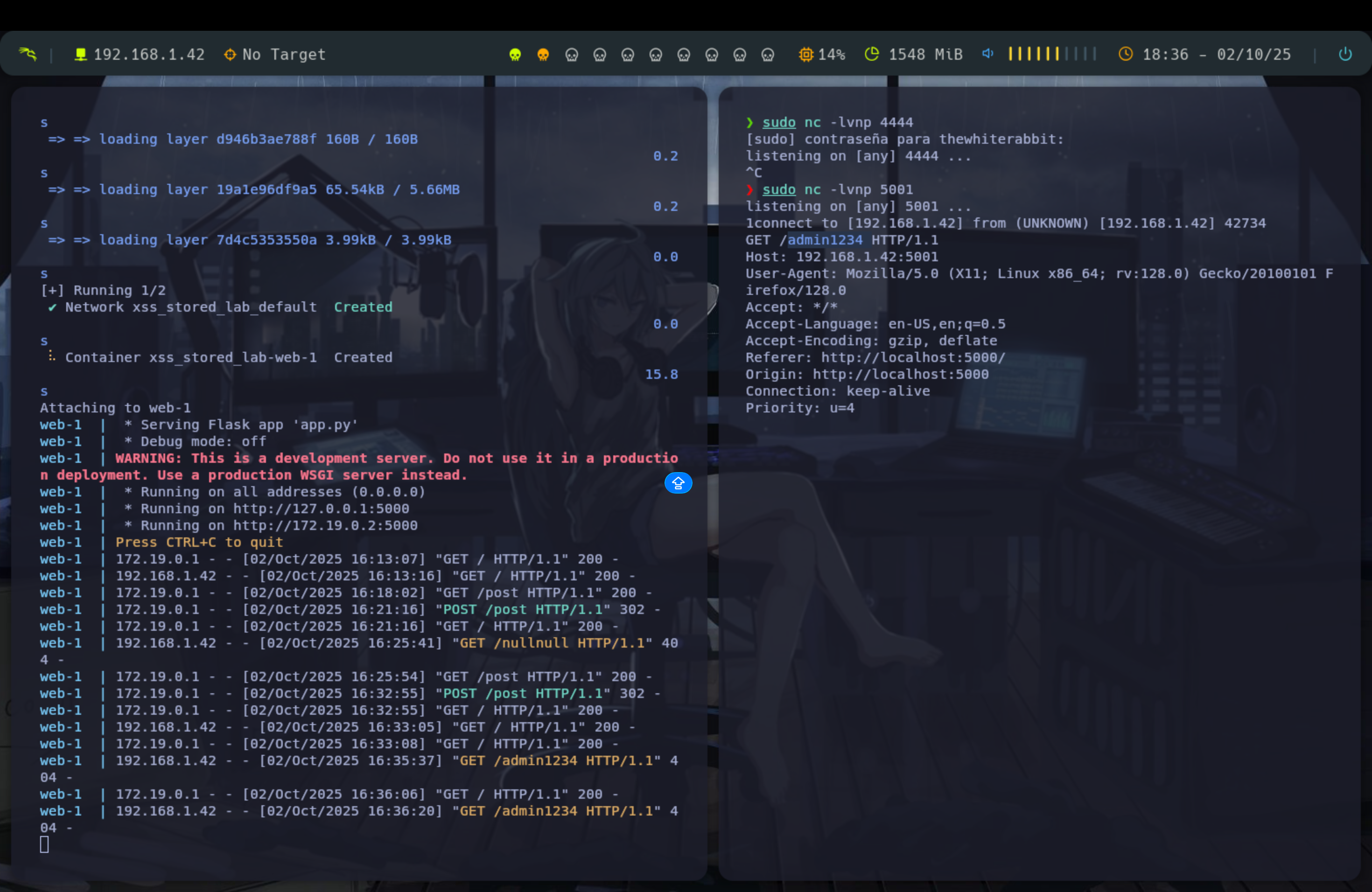Switch to the second orange skull workspace

point(543,55)
